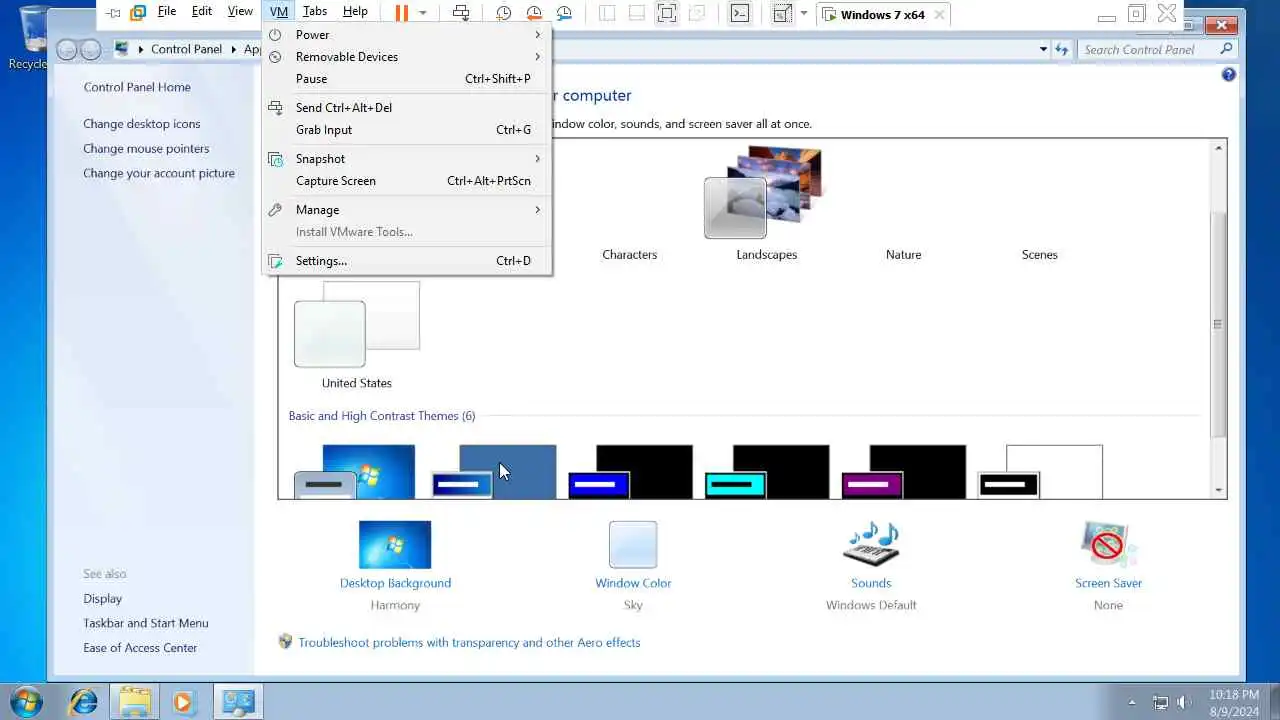Open the Tabs menu
Image resolution: width=1280 pixels, height=720 pixels.
point(315,11)
